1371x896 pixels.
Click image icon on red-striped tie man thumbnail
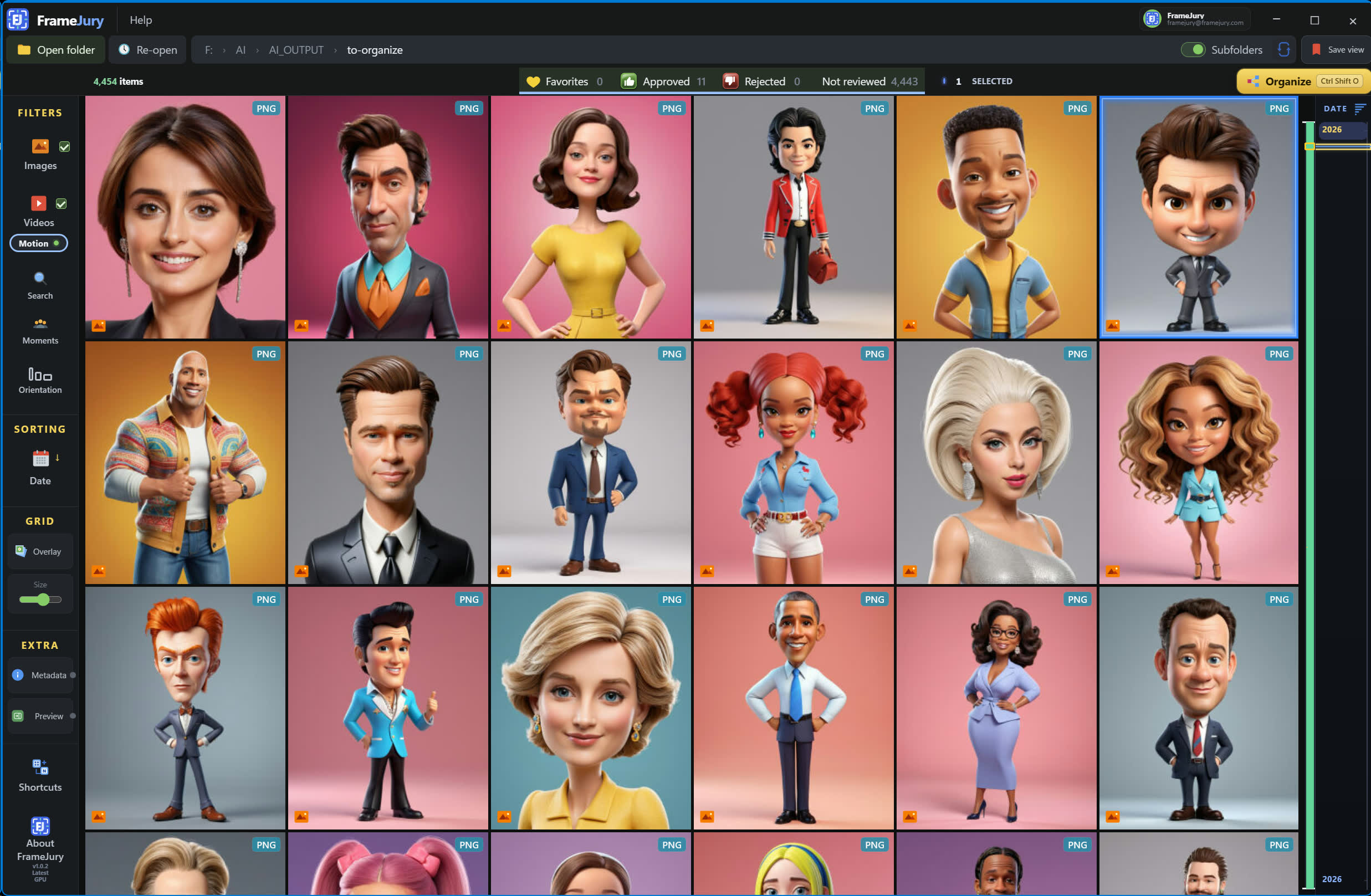point(1113,817)
